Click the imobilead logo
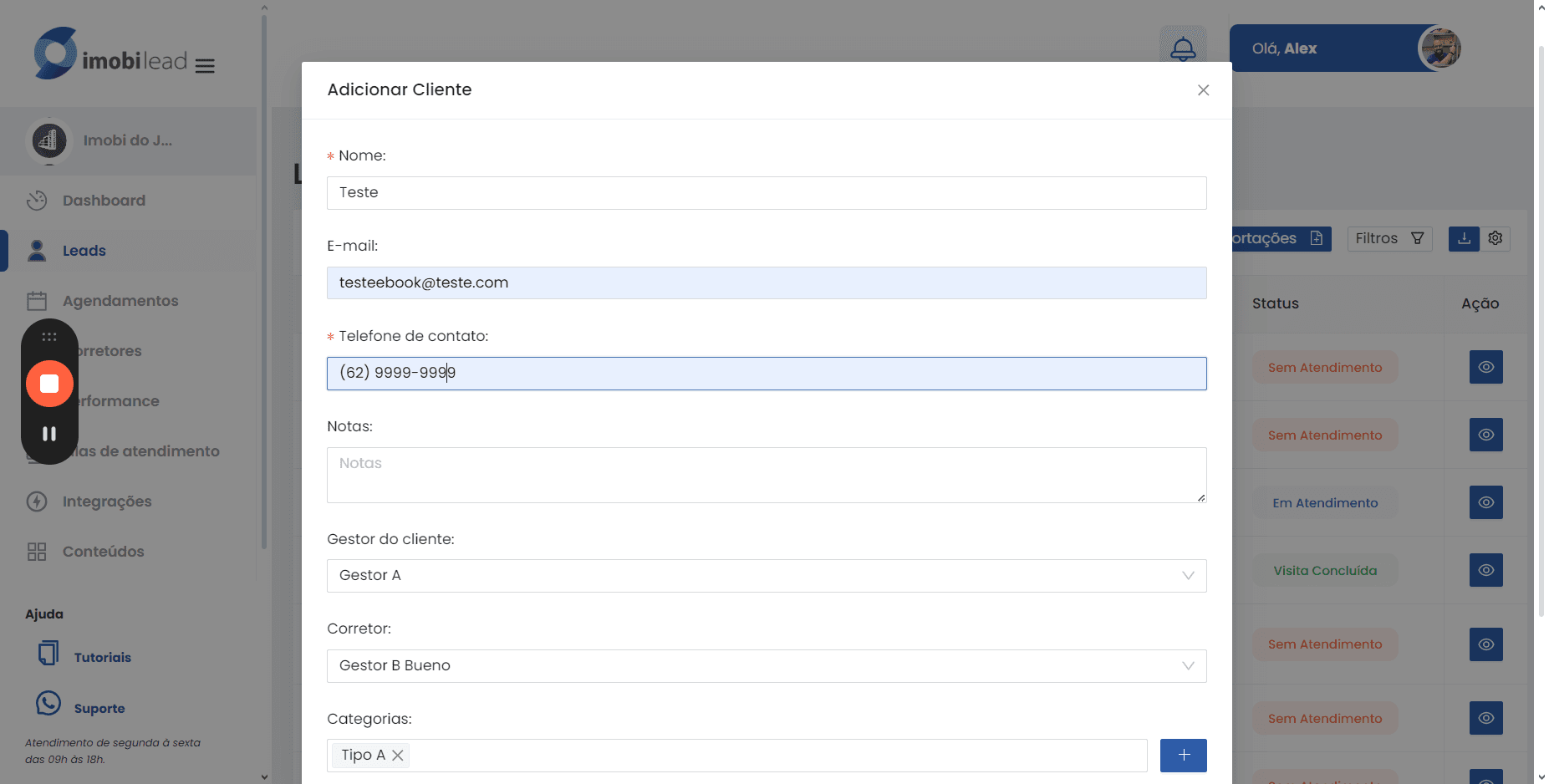The height and width of the screenshot is (784, 1549). [110, 53]
